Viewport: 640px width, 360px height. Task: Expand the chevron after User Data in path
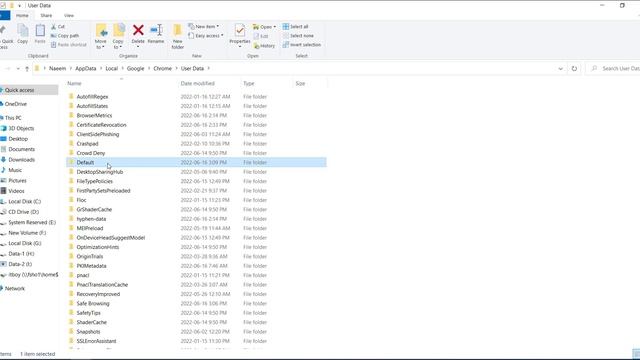209,69
